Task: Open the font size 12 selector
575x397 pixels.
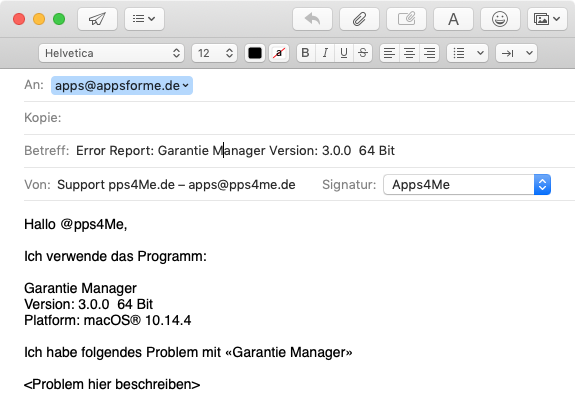Action: click(x=215, y=53)
